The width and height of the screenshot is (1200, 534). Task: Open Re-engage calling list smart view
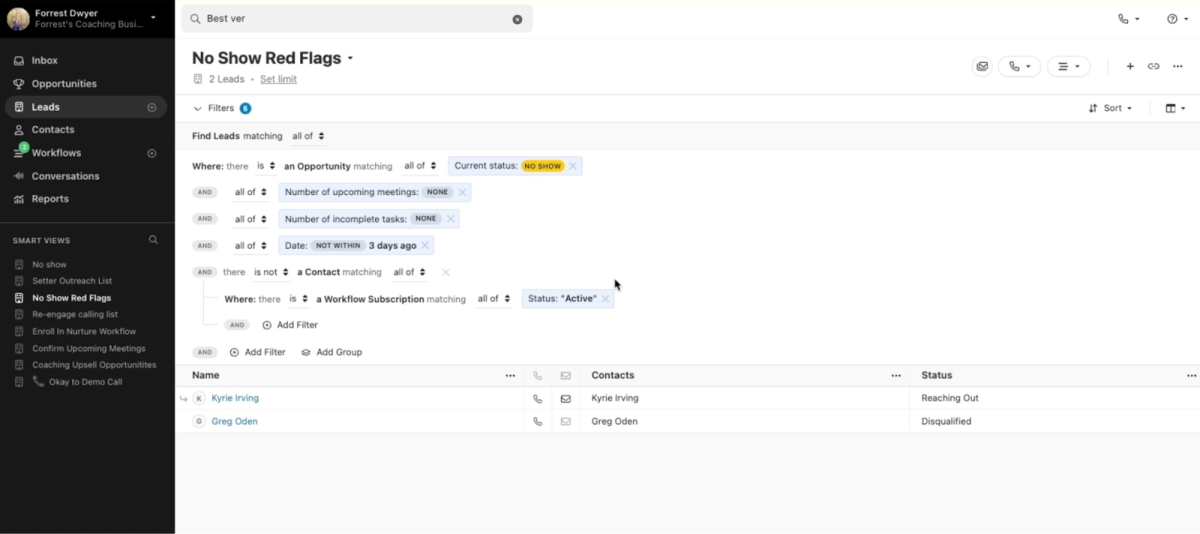pyautogui.click(x=75, y=314)
